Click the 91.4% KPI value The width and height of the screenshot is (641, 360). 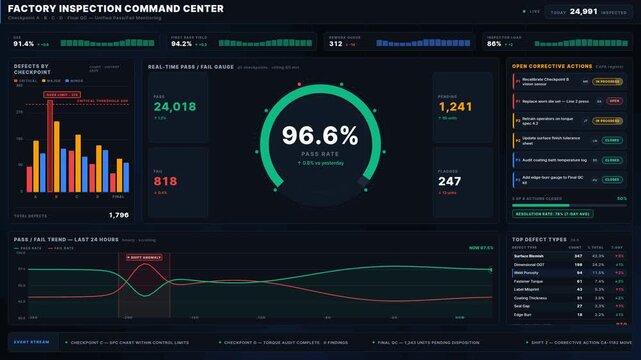(23, 44)
